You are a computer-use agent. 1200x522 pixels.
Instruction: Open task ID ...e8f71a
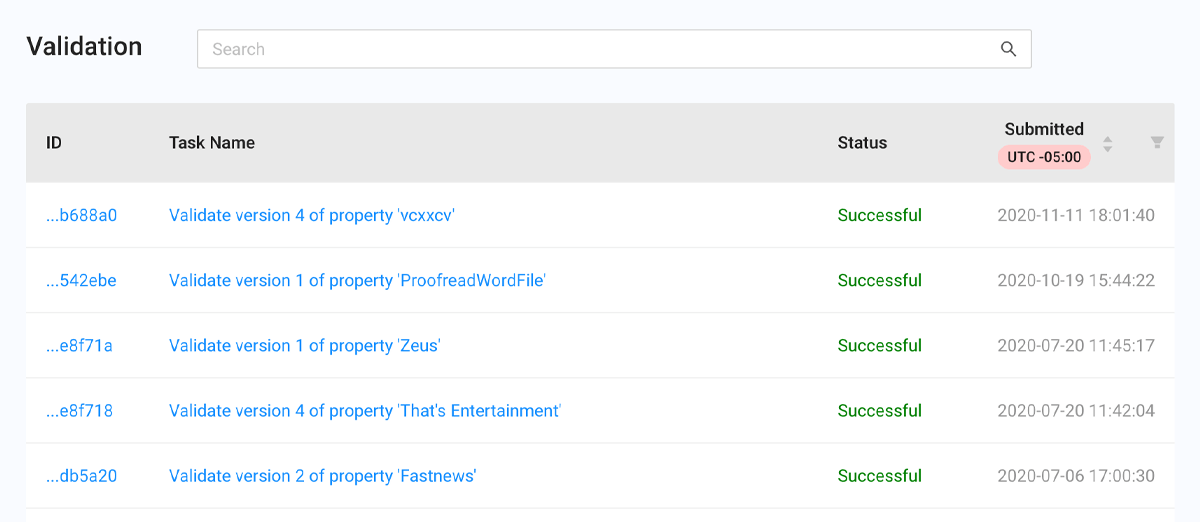[79, 345]
